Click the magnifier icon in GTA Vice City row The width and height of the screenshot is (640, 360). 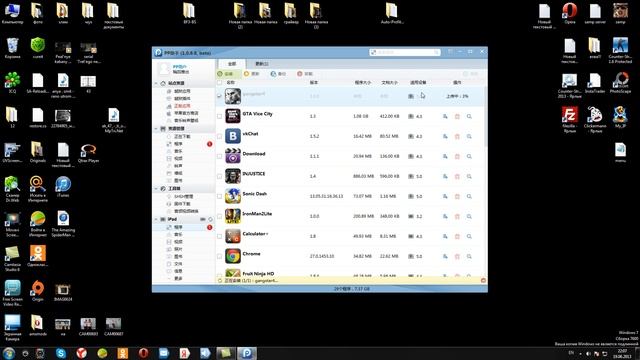(x=469, y=116)
